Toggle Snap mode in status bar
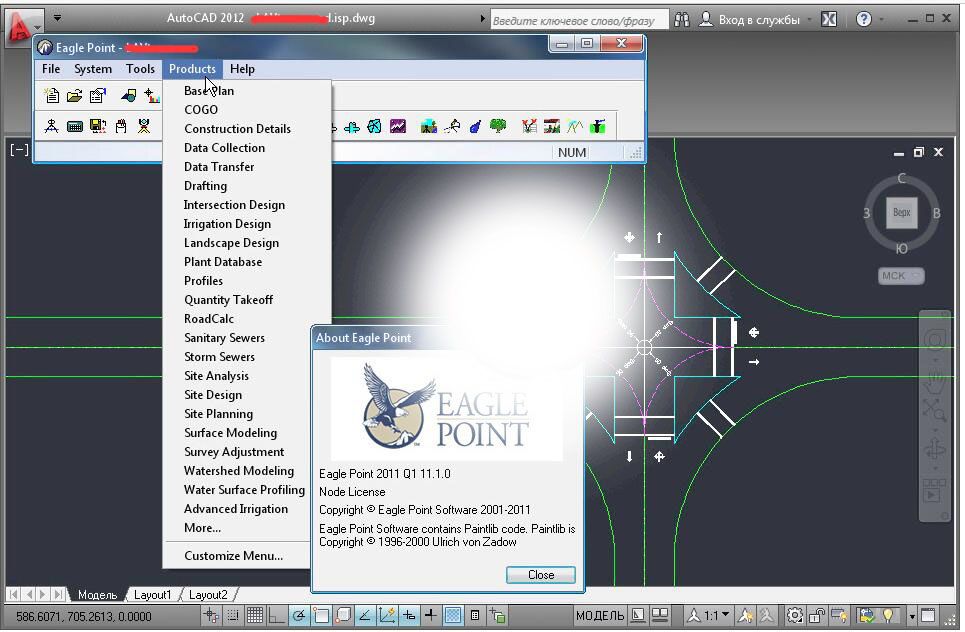 [233, 615]
